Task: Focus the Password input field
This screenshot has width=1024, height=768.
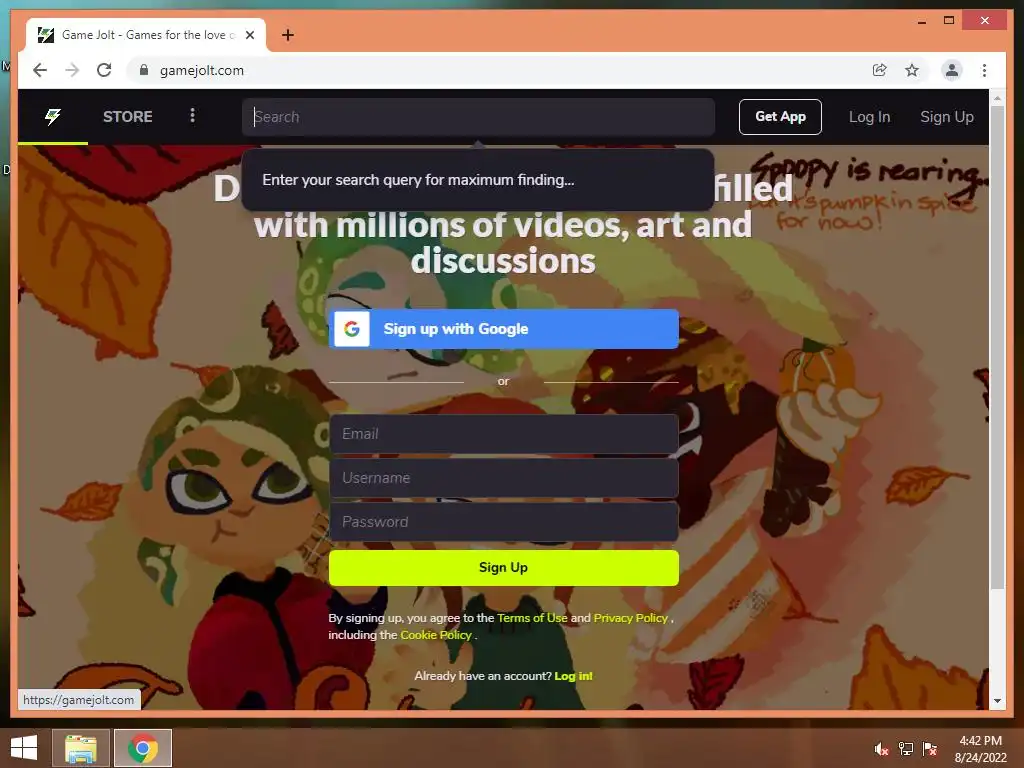Action: click(504, 522)
